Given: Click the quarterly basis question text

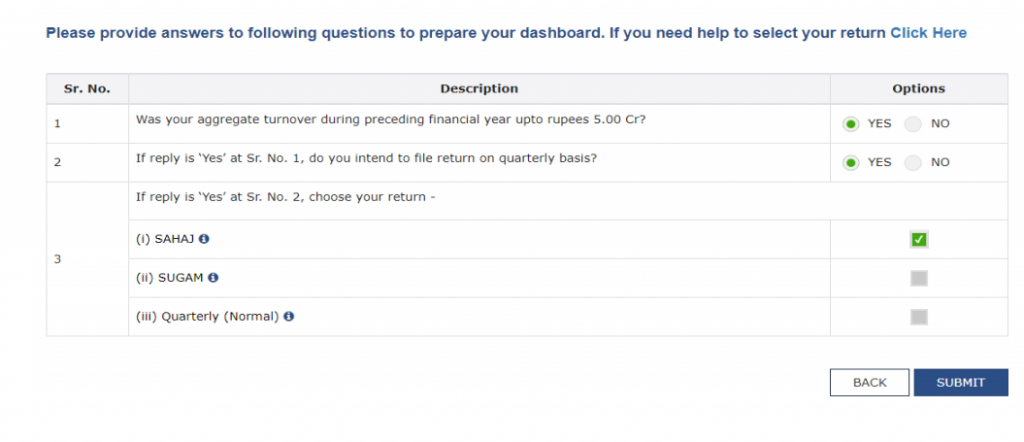Looking at the screenshot, I should point(366,158).
